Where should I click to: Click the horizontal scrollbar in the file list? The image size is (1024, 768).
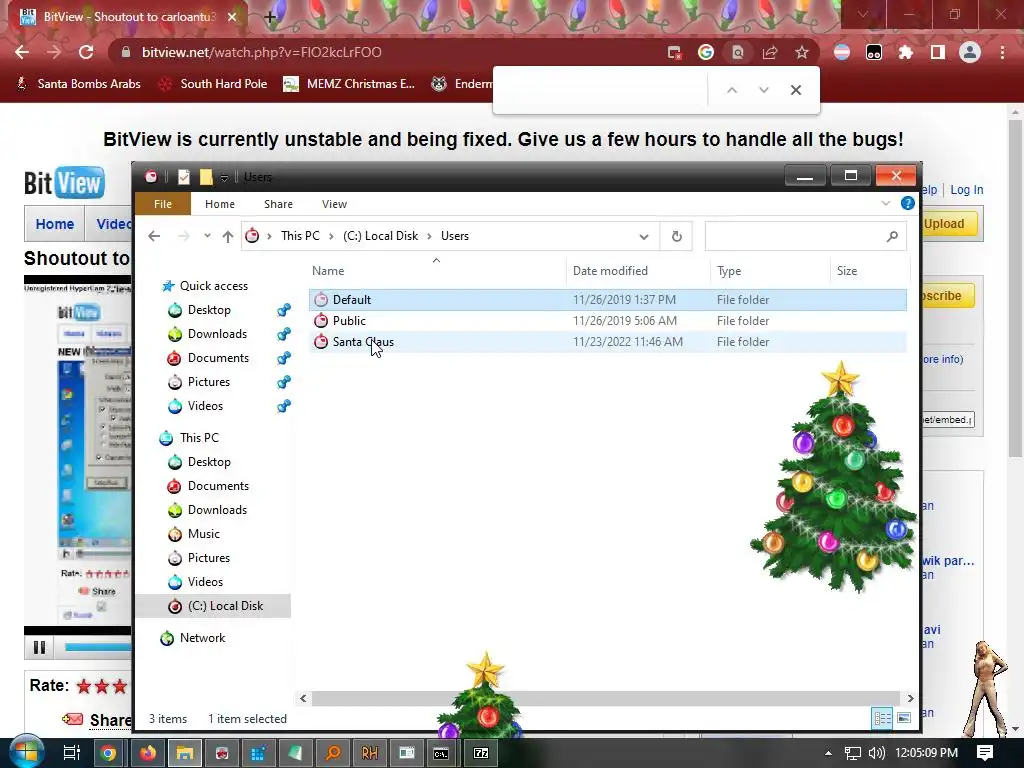pos(606,698)
